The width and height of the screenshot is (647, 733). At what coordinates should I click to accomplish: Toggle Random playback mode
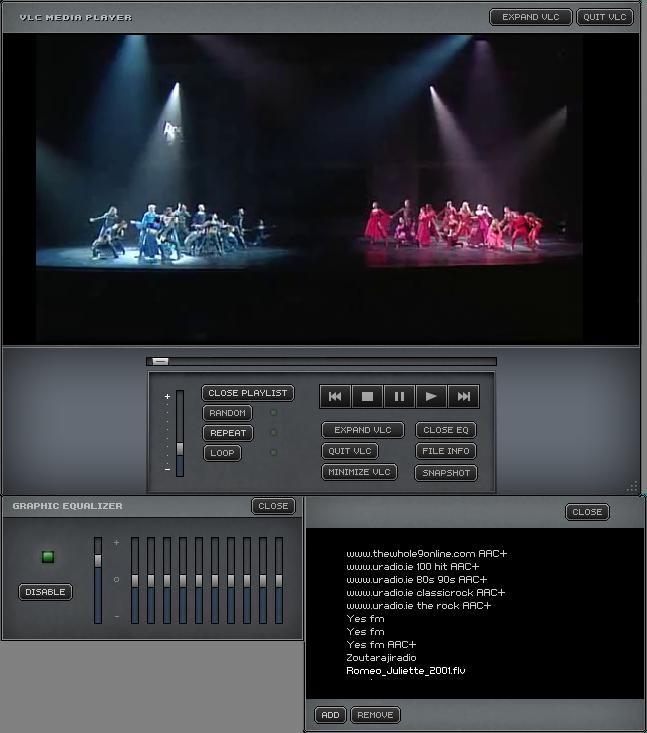[227, 413]
